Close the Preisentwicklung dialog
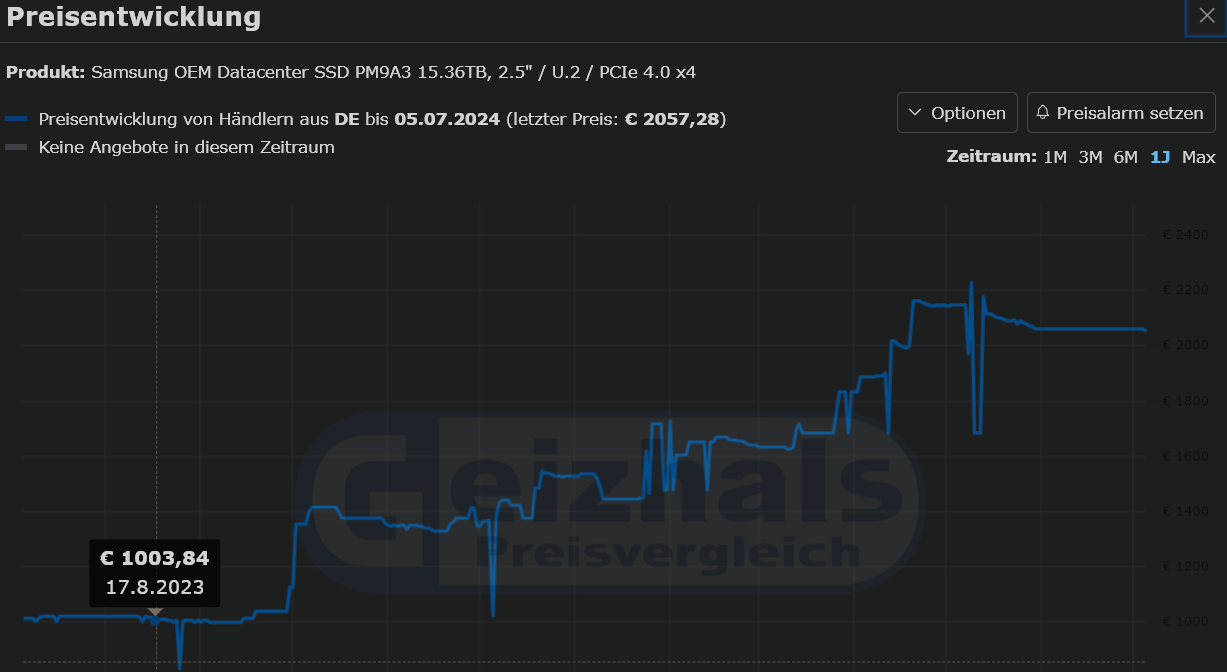The width and height of the screenshot is (1227, 672). pyautogui.click(x=1206, y=16)
